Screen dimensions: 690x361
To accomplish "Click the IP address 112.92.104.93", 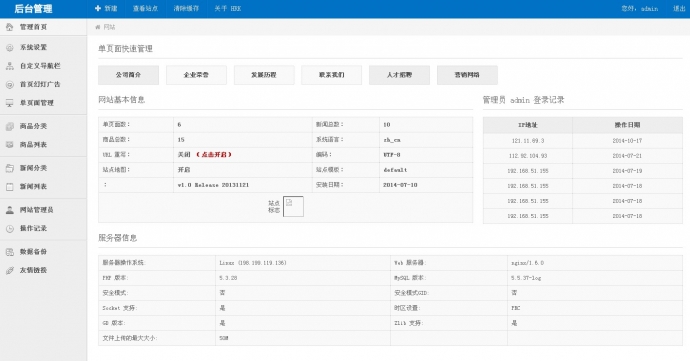I will (528, 156).
